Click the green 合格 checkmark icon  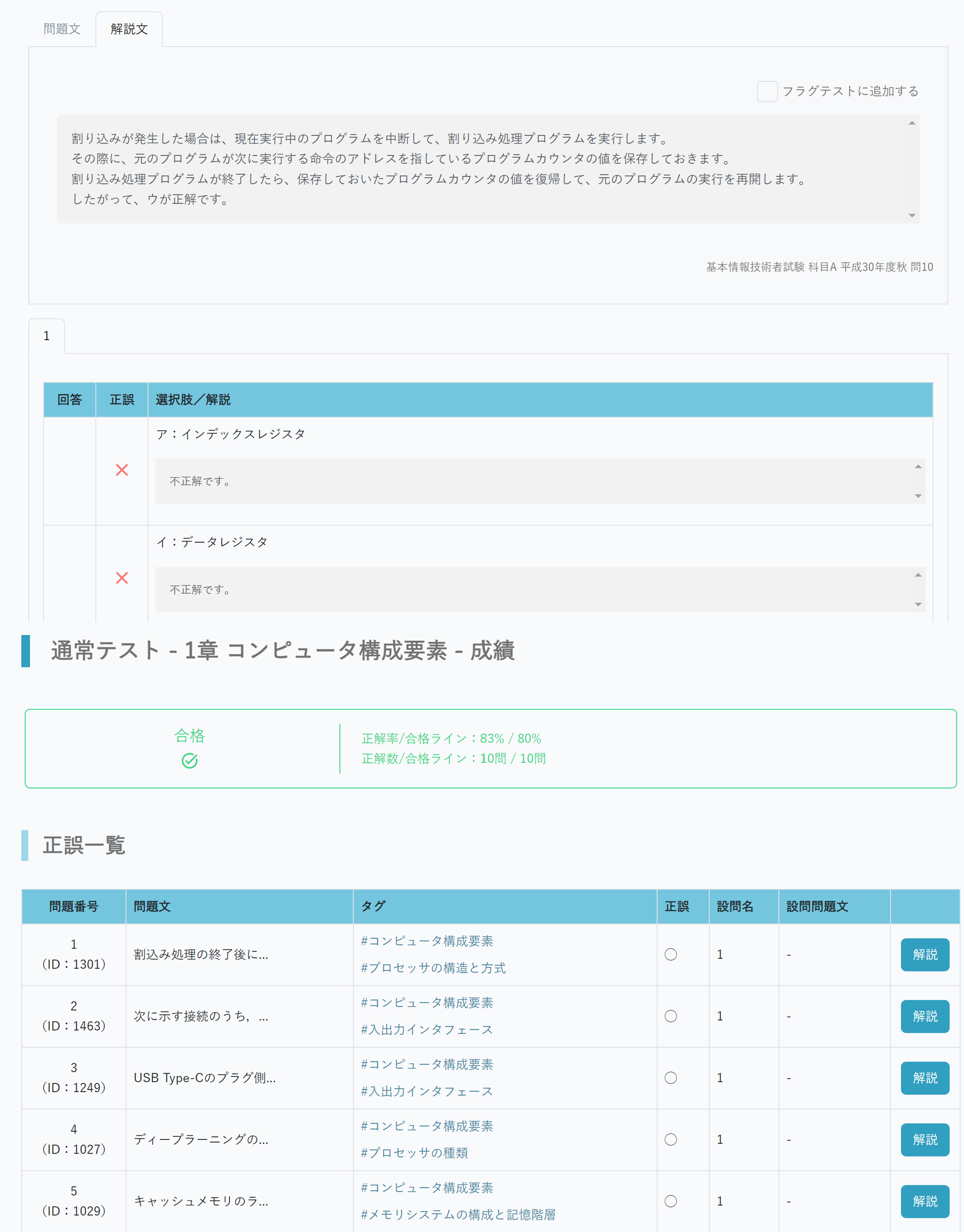[190, 761]
